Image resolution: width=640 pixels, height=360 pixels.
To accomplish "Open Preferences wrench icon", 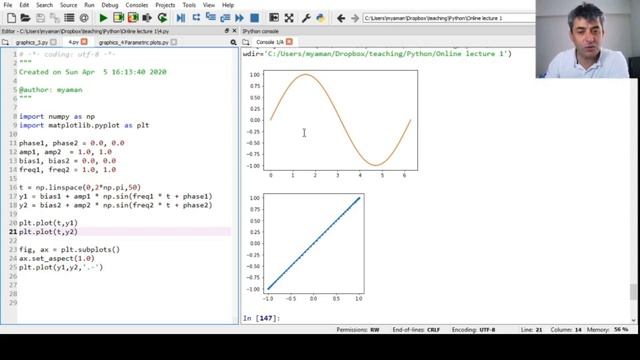I will tap(306, 18).
